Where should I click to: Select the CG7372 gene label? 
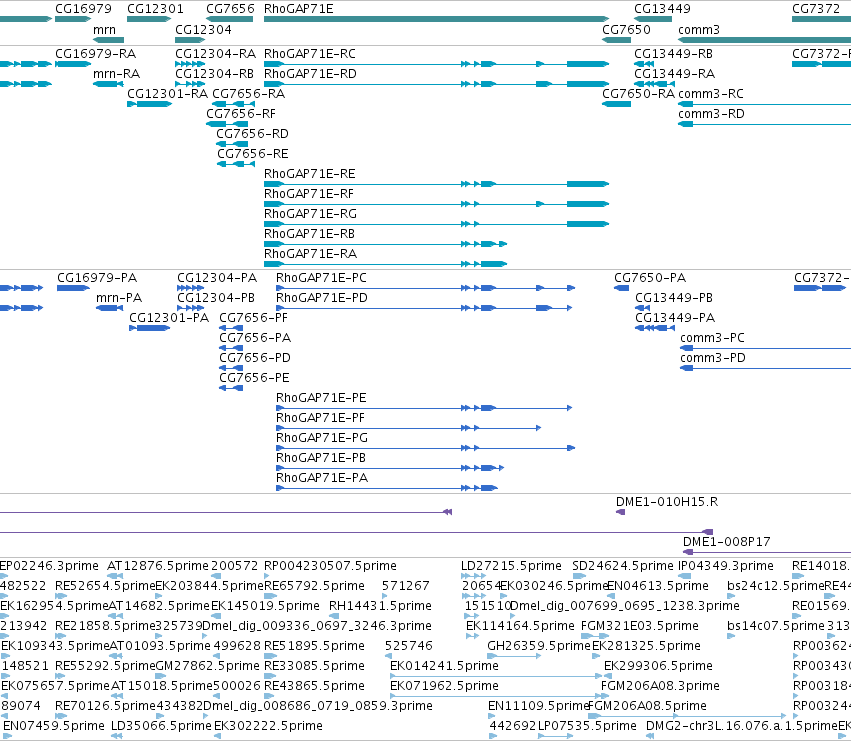816,9
